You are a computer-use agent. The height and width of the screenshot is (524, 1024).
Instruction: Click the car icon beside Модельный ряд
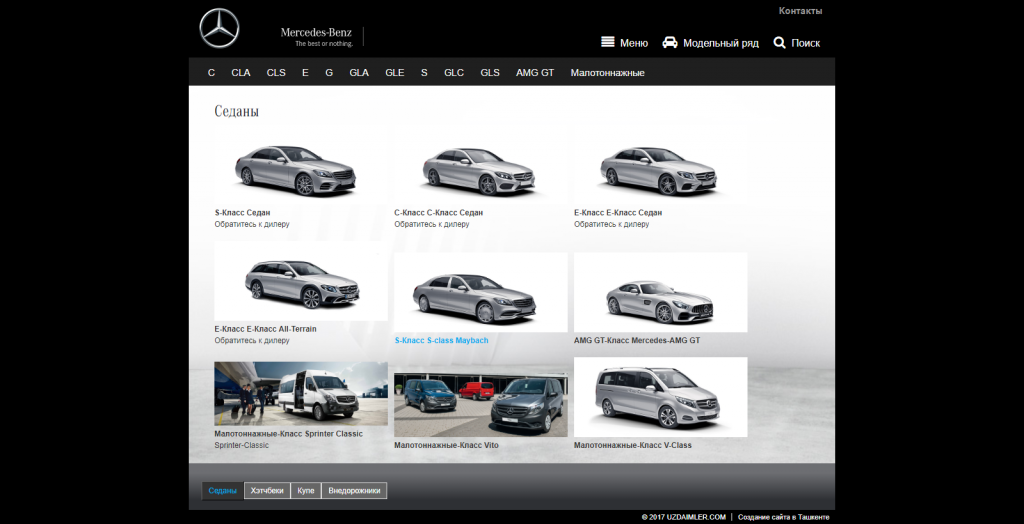click(x=670, y=42)
